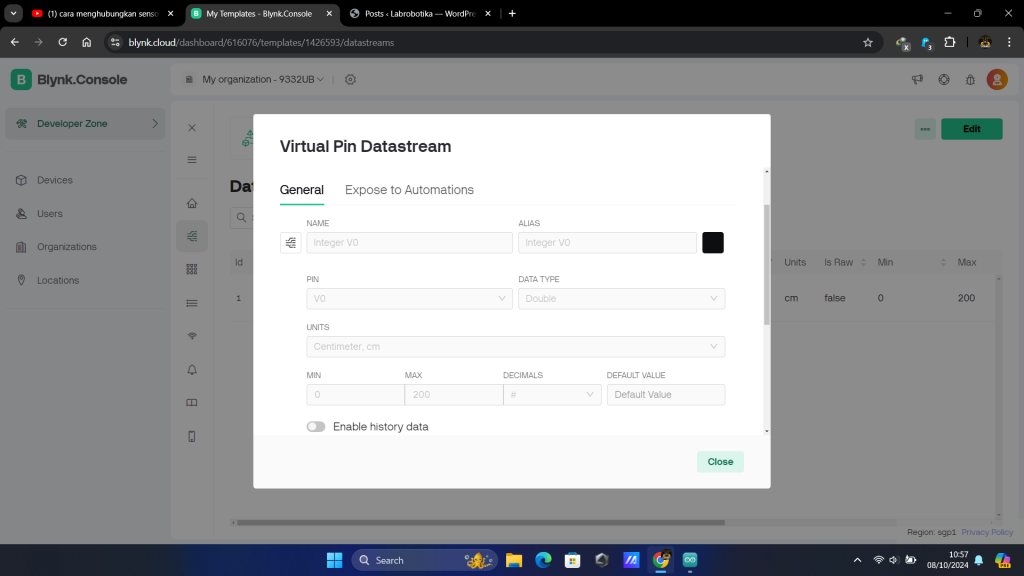This screenshot has height=576, width=1024.
Task: Open the announcements megaphone icon
Action: pos(916,80)
